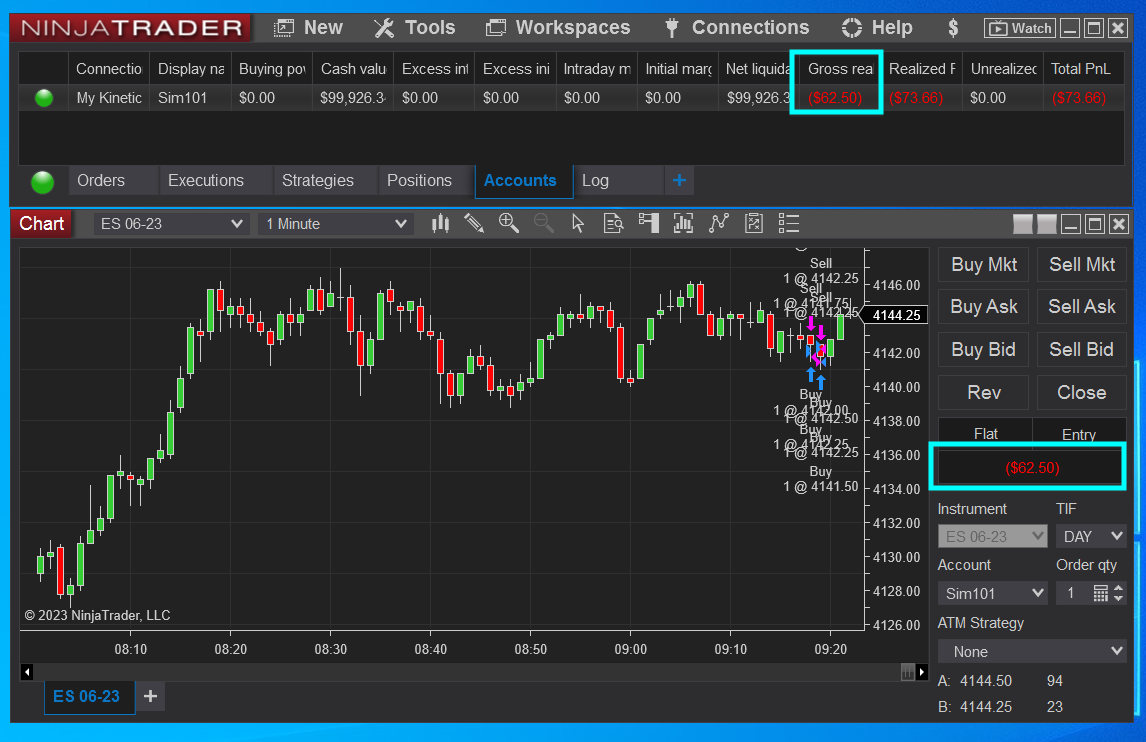This screenshot has width=1146, height=742.
Task: Click green status dot in My Kinetic row
Action: click(44, 98)
